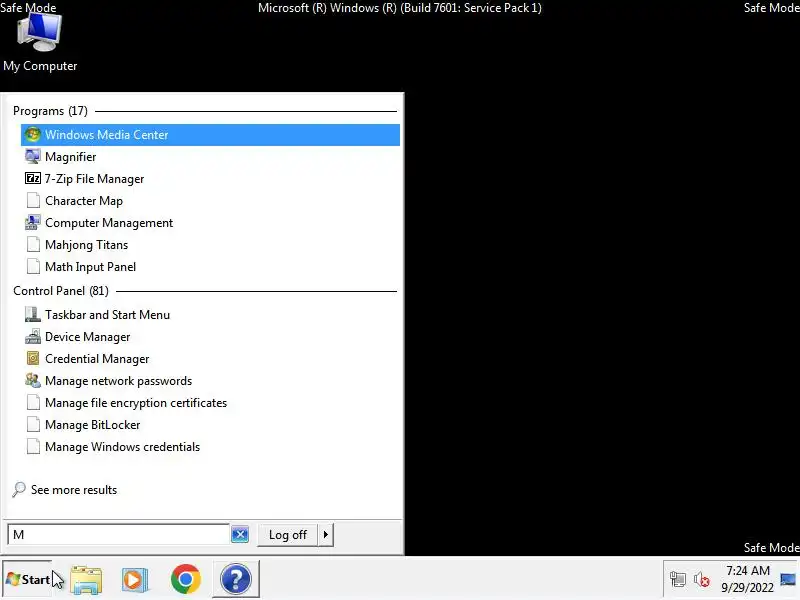
Task: Open See more results link
Action: pos(74,490)
